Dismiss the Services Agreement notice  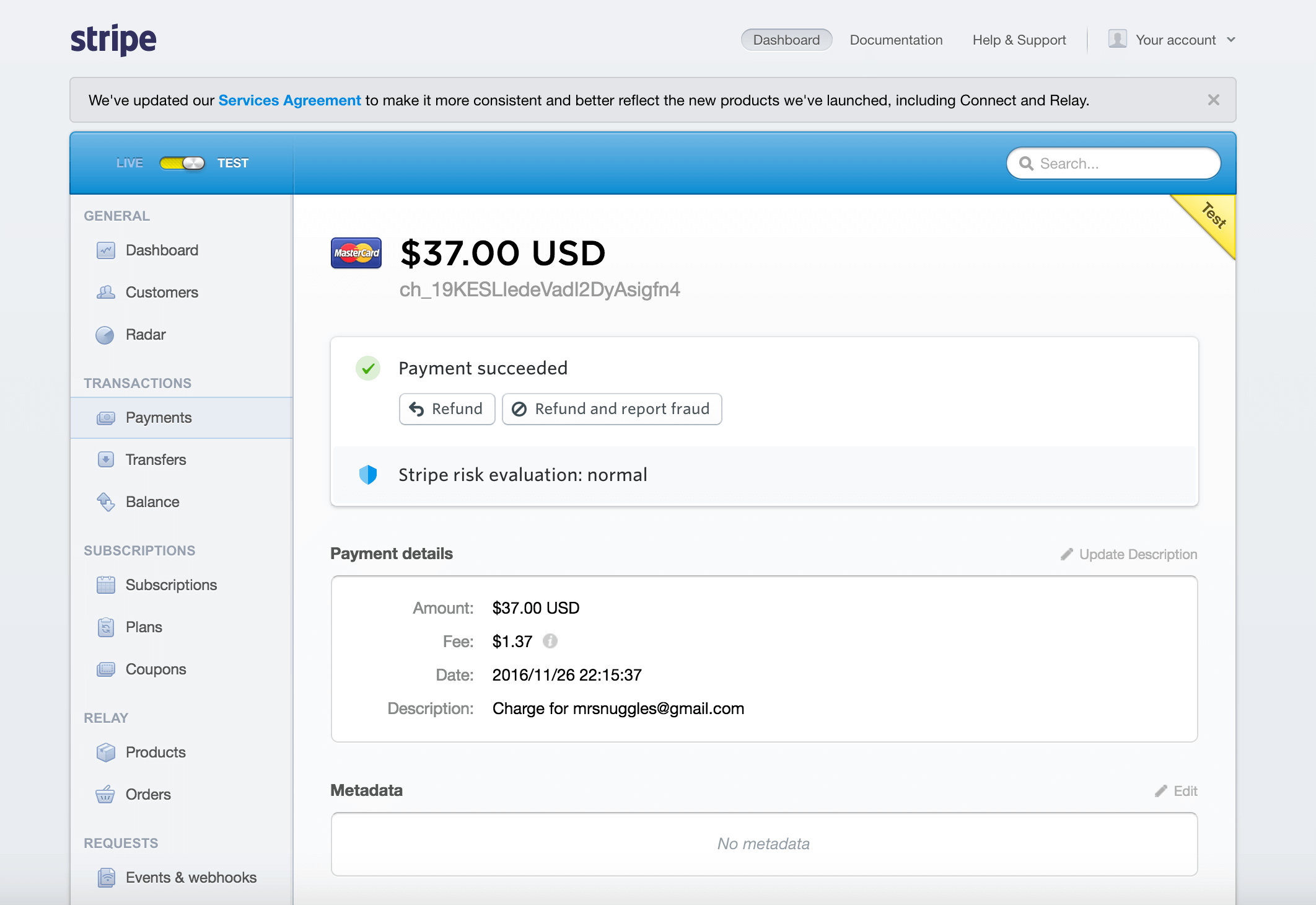tap(1213, 100)
